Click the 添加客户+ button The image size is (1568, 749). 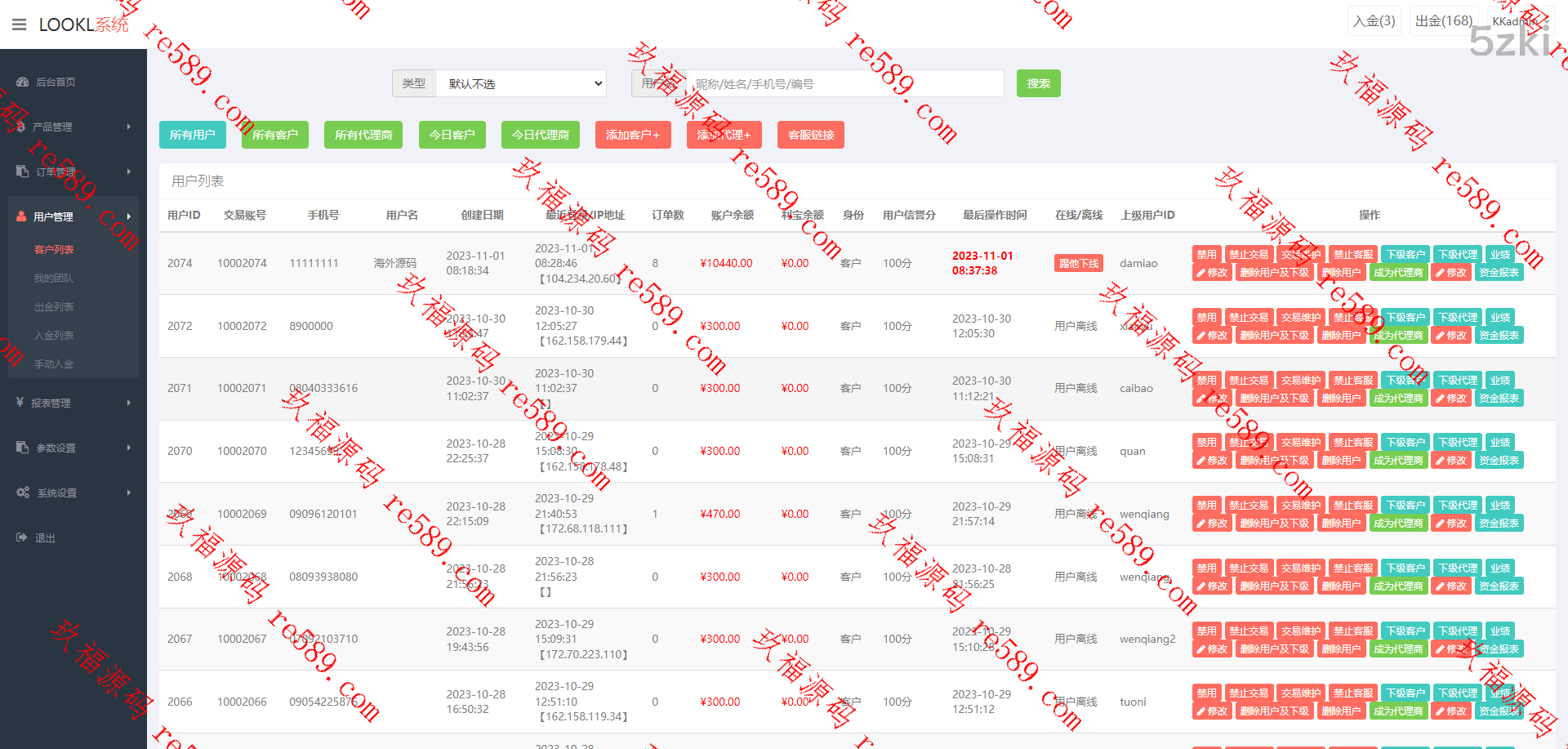[x=632, y=135]
